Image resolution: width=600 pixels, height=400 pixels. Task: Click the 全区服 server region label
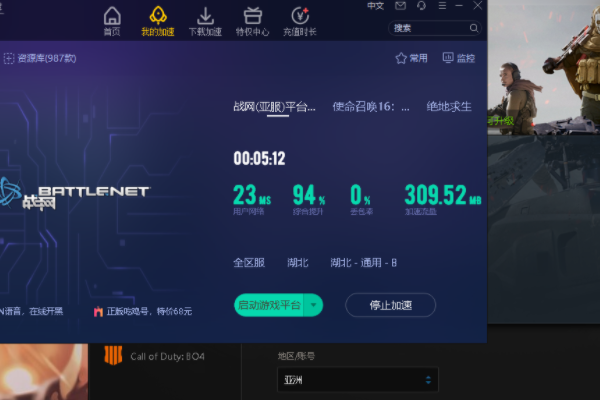(x=249, y=263)
